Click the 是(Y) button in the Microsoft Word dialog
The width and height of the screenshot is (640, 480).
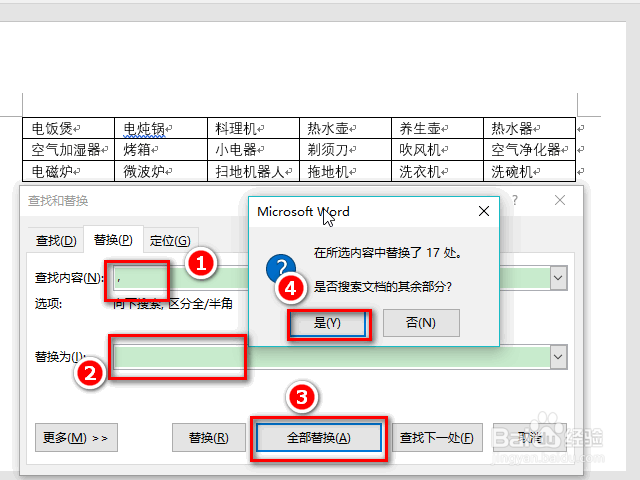point(328,324)
